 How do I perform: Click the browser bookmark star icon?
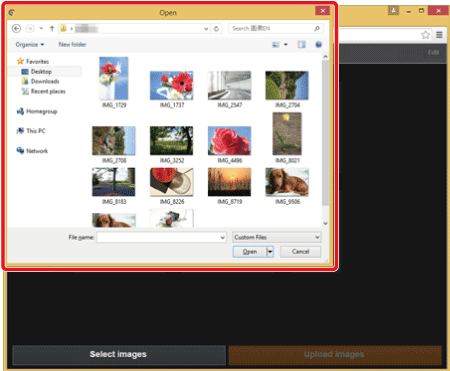pyautogui.click(x=425, y=35)
